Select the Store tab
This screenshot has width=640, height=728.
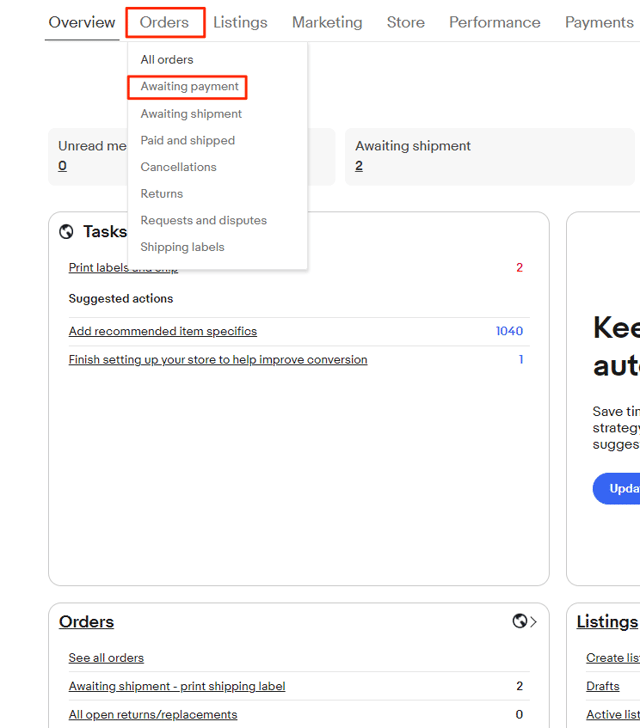pyautogui.click(x=405, y=22)
